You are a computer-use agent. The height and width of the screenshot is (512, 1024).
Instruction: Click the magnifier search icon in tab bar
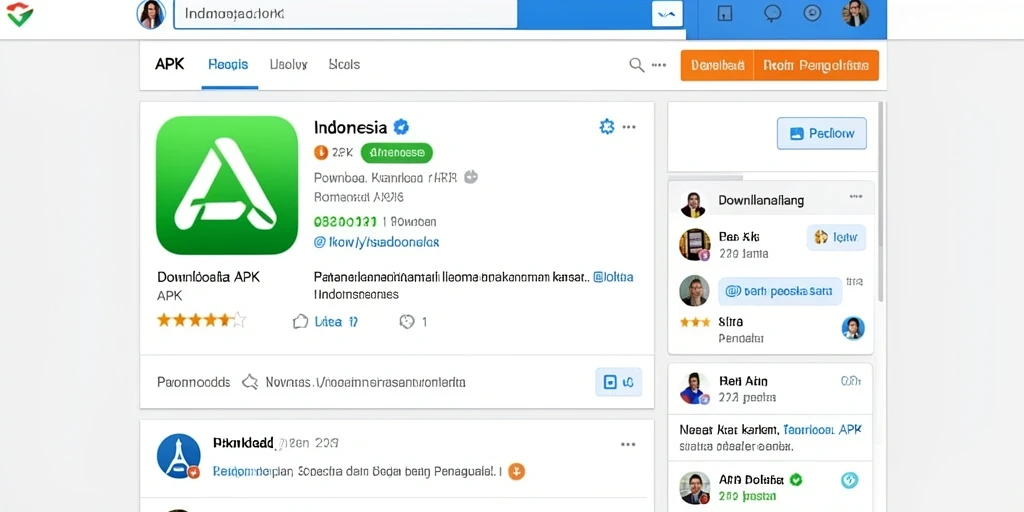tap(636, 65)
